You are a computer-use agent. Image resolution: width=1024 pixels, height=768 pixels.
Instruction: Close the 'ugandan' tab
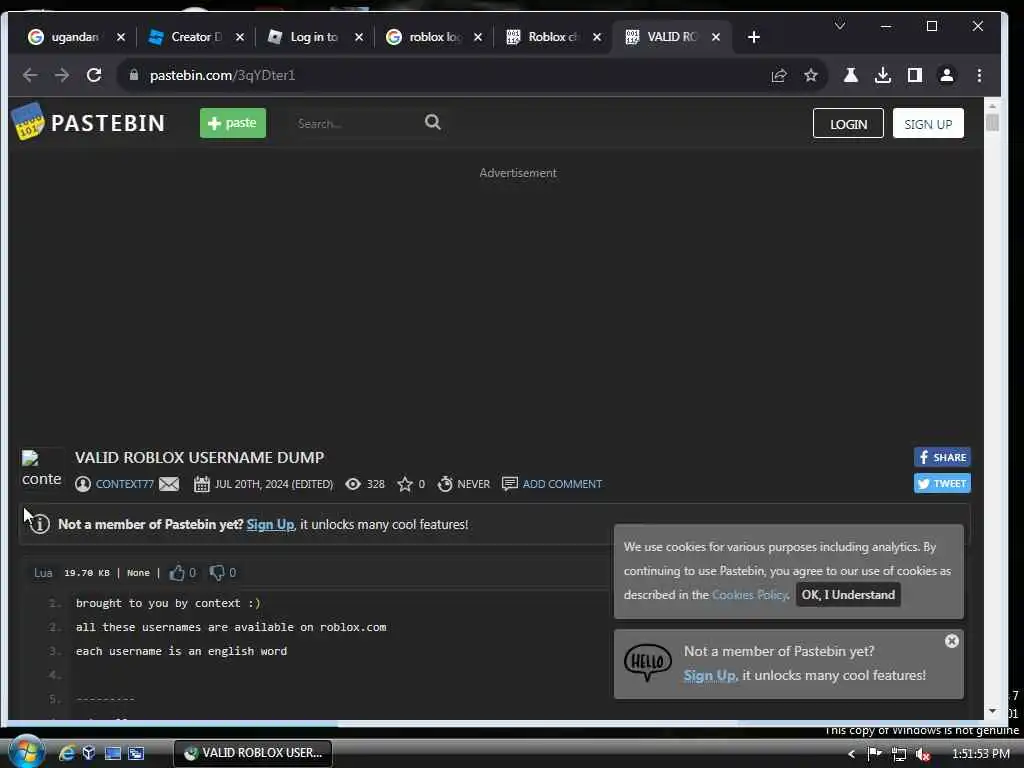121,37
